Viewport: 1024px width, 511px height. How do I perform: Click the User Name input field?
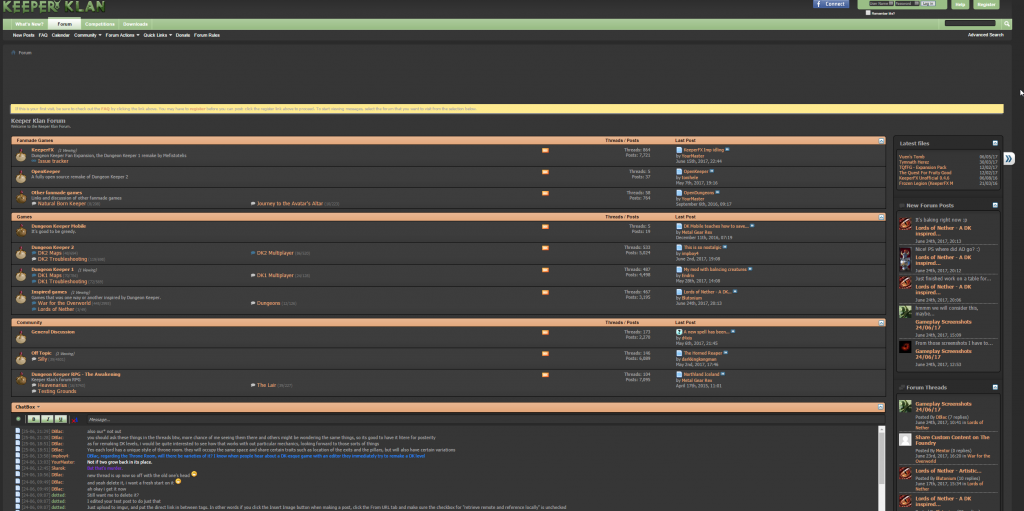point(881,4)
